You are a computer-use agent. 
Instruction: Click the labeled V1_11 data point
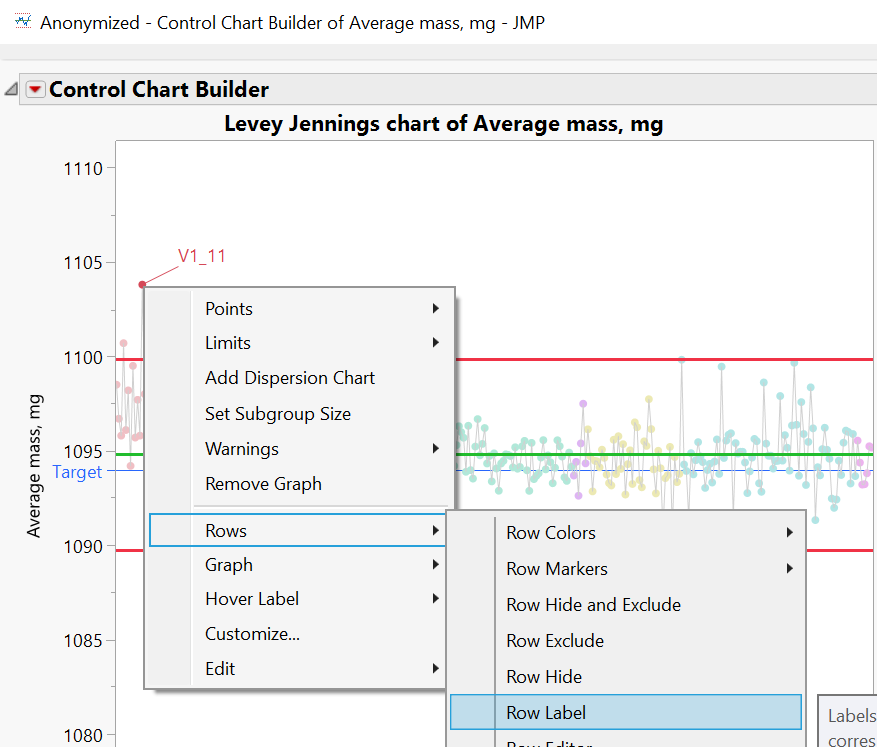click(x=142, y=285)
